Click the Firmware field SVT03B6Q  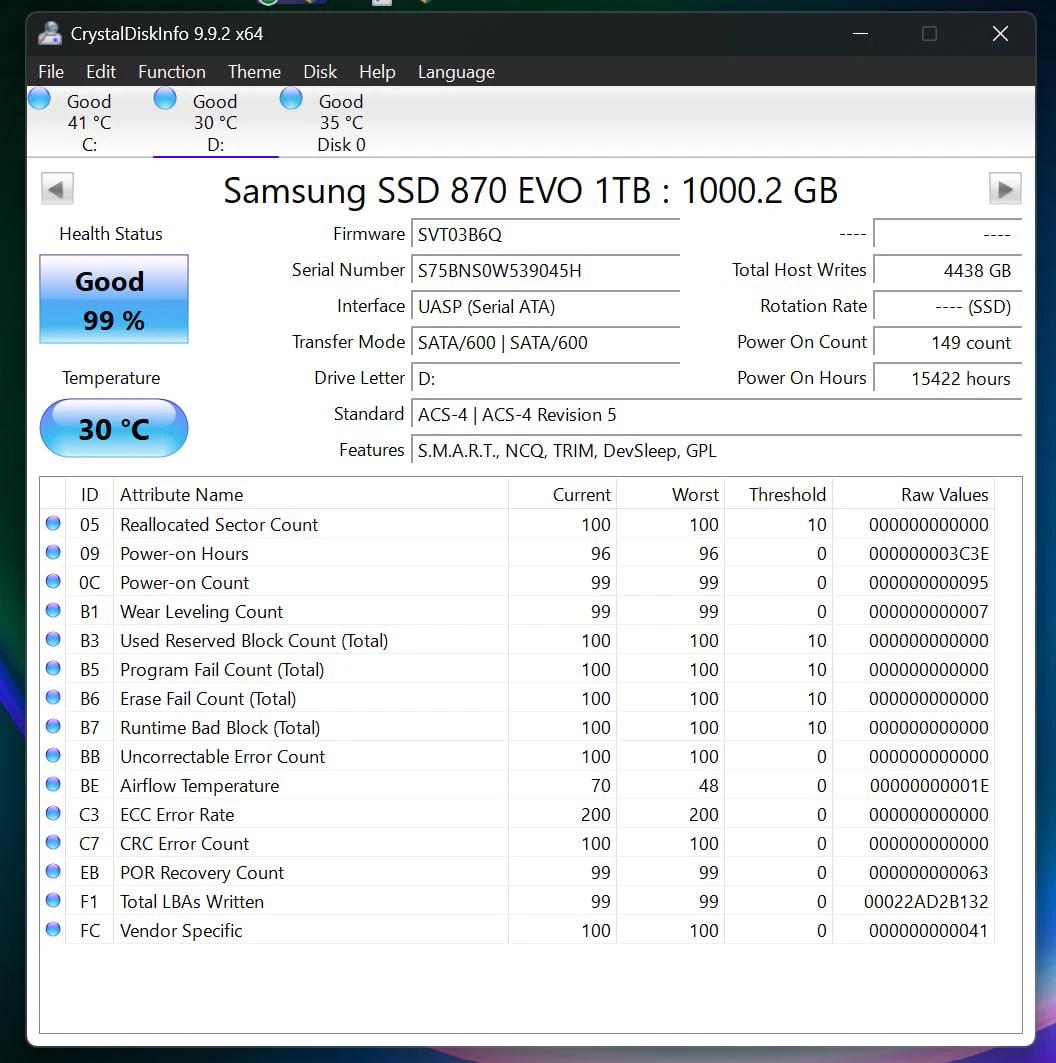coord(546,235)
